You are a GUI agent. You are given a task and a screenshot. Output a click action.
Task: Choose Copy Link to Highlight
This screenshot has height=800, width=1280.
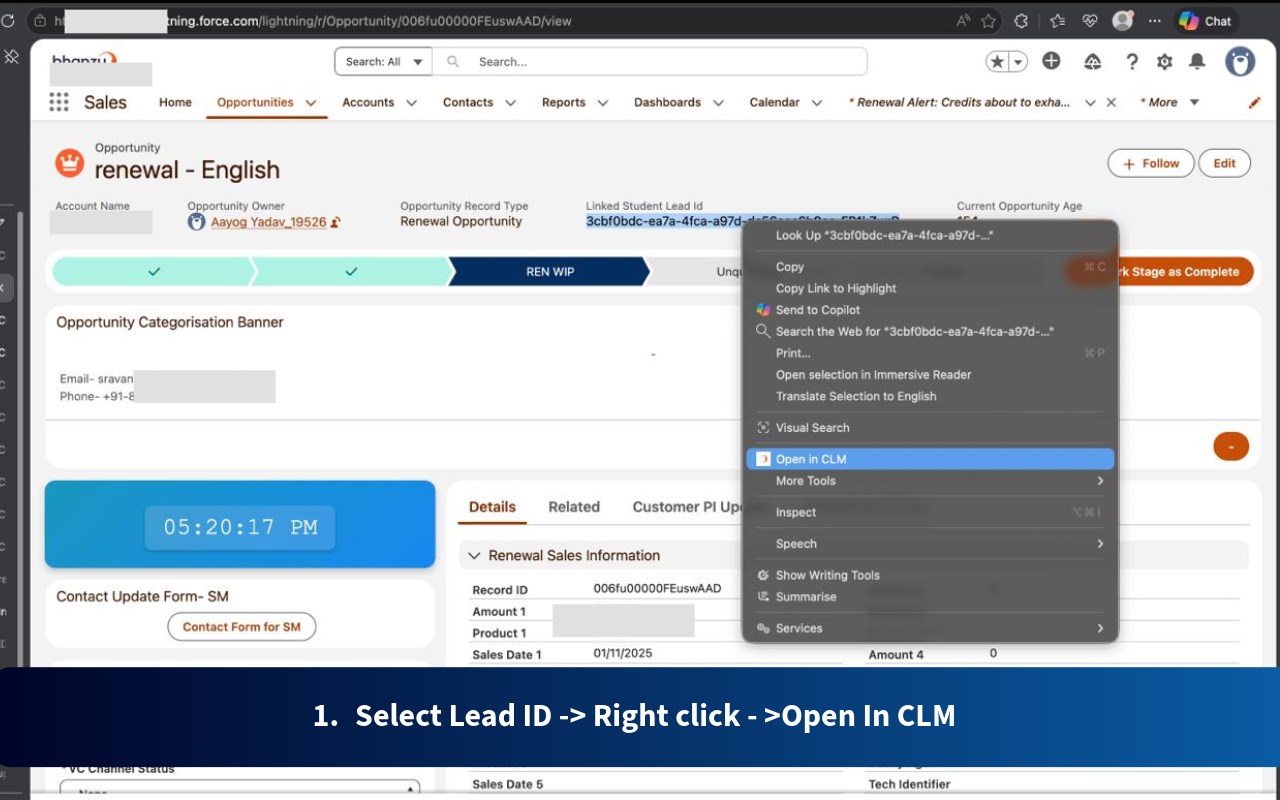click(930, 288)
